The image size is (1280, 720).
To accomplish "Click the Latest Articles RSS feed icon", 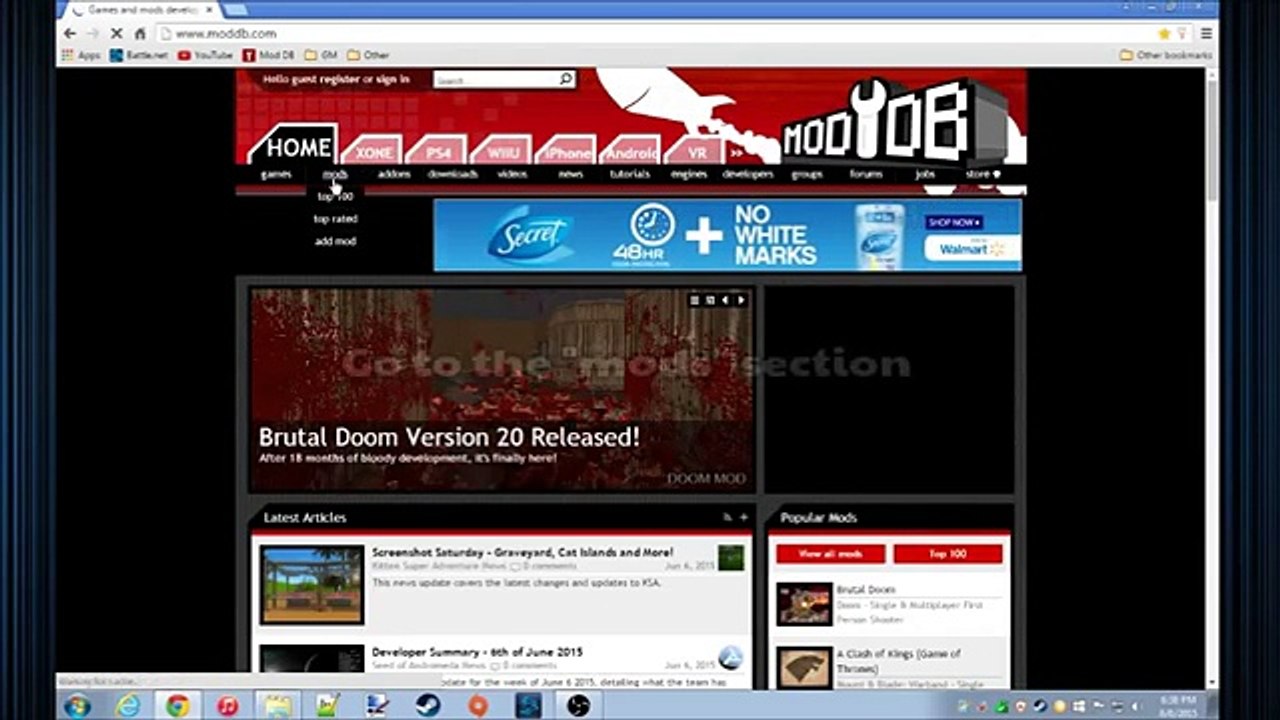I will (x=728, y=517).
